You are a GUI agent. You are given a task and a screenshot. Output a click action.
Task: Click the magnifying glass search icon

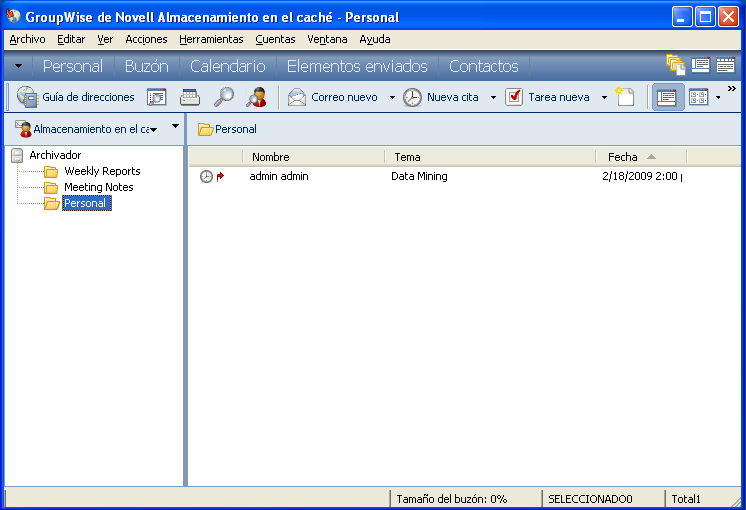point(224,97)
